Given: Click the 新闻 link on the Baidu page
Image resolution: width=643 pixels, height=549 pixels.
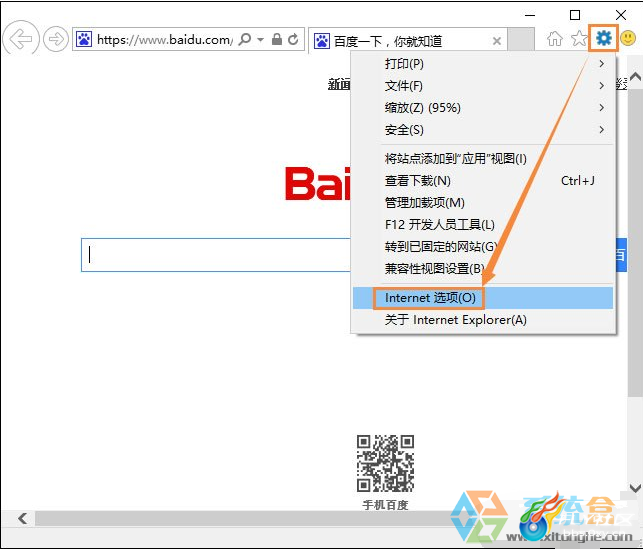Looking at the screenshot, I should pos(339,84).
